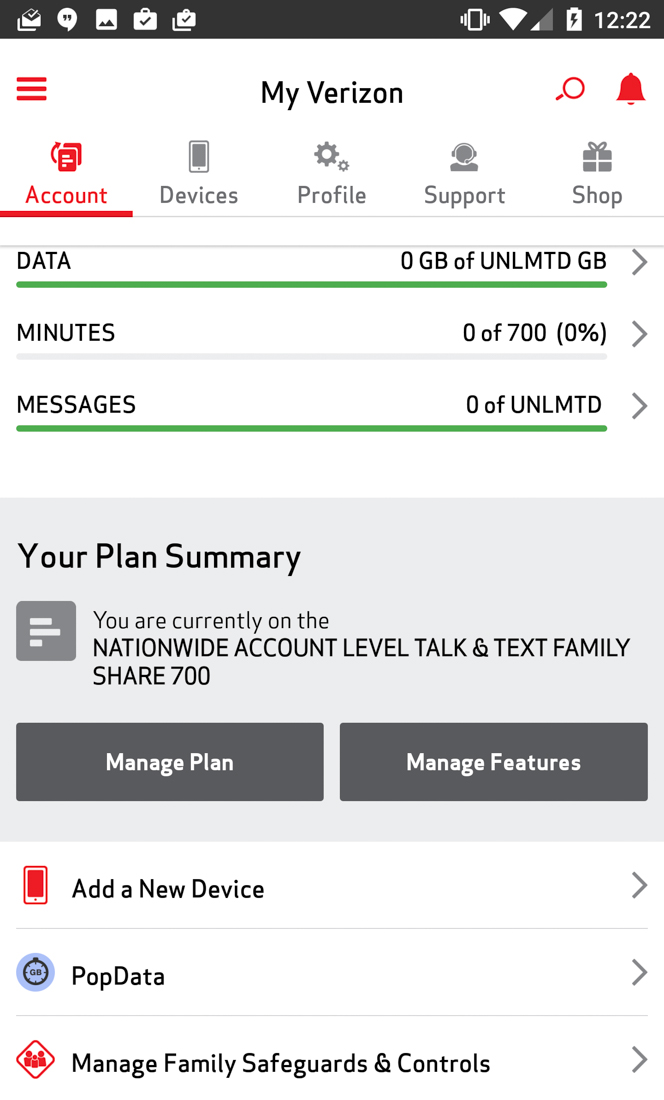
Task: Expand the MINUTES usage chevron
Action: point(639,334)
